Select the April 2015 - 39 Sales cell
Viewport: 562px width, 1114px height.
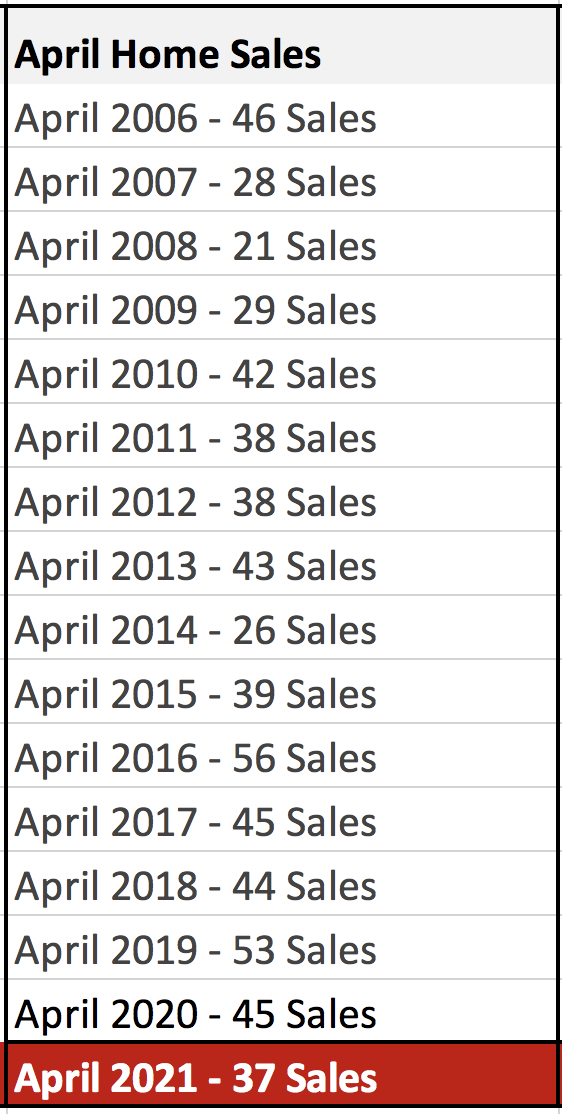click(281, 691)
